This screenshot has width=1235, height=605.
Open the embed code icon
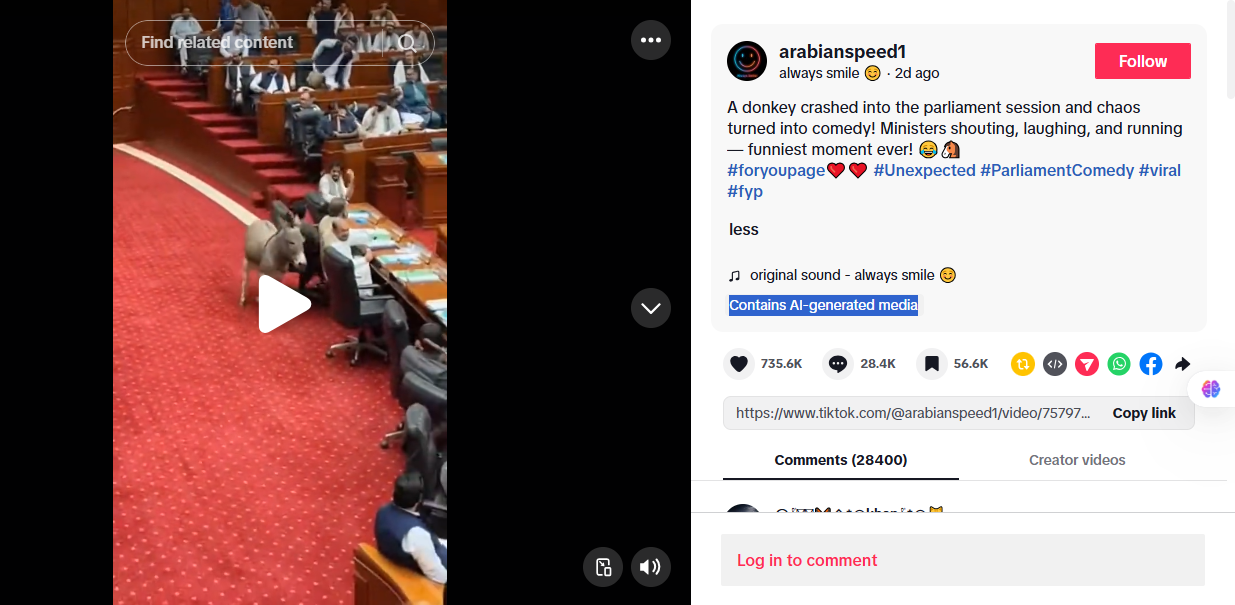coord(1055,364)
